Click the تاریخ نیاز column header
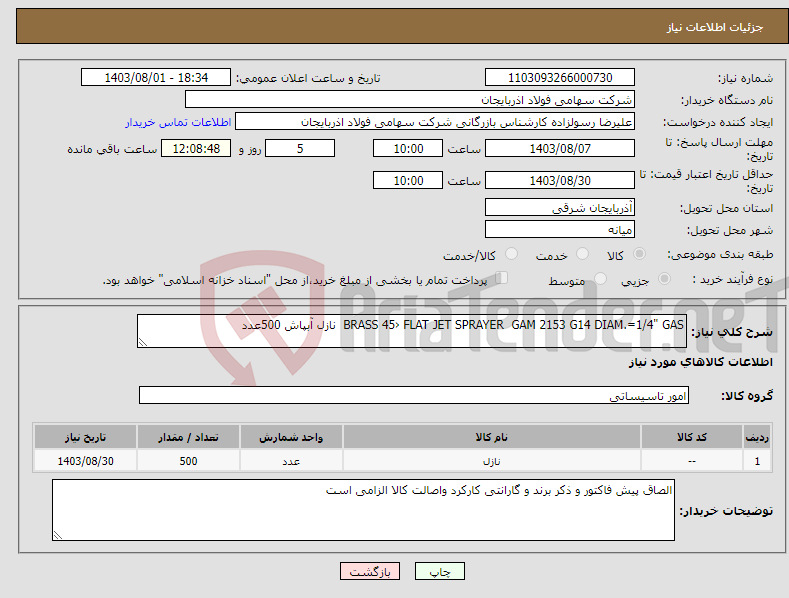 [x=85, y=437]
